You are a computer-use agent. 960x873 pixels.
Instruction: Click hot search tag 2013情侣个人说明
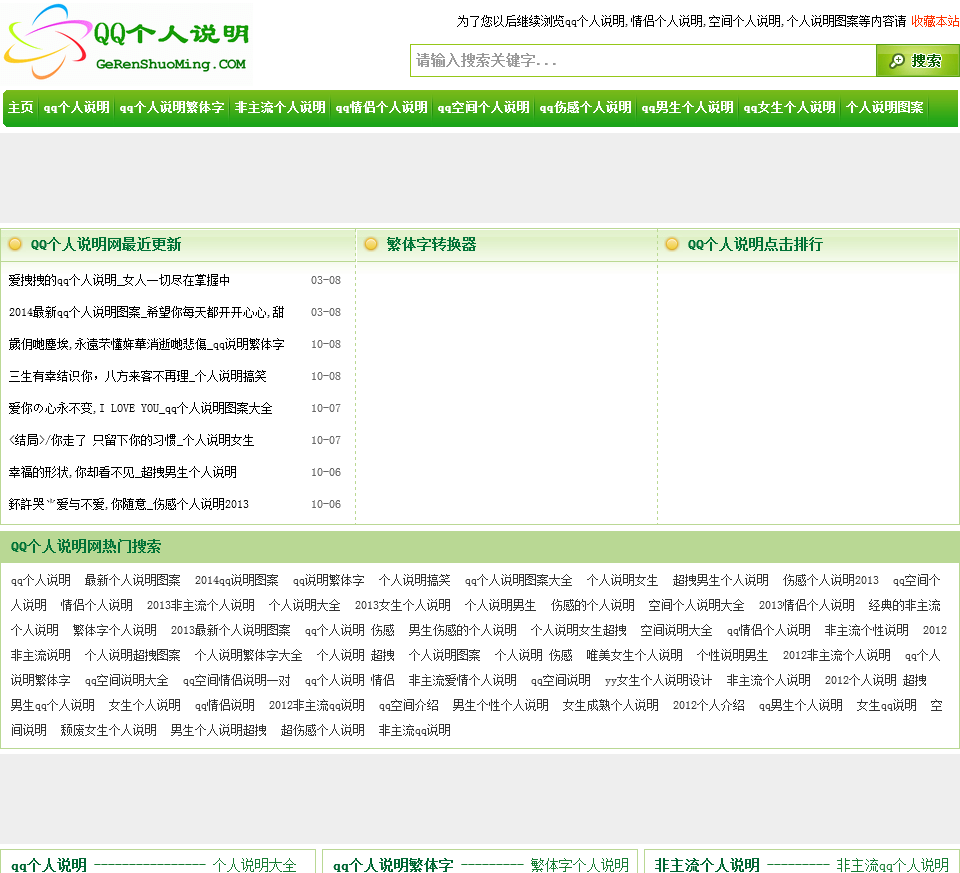(807, 605)
